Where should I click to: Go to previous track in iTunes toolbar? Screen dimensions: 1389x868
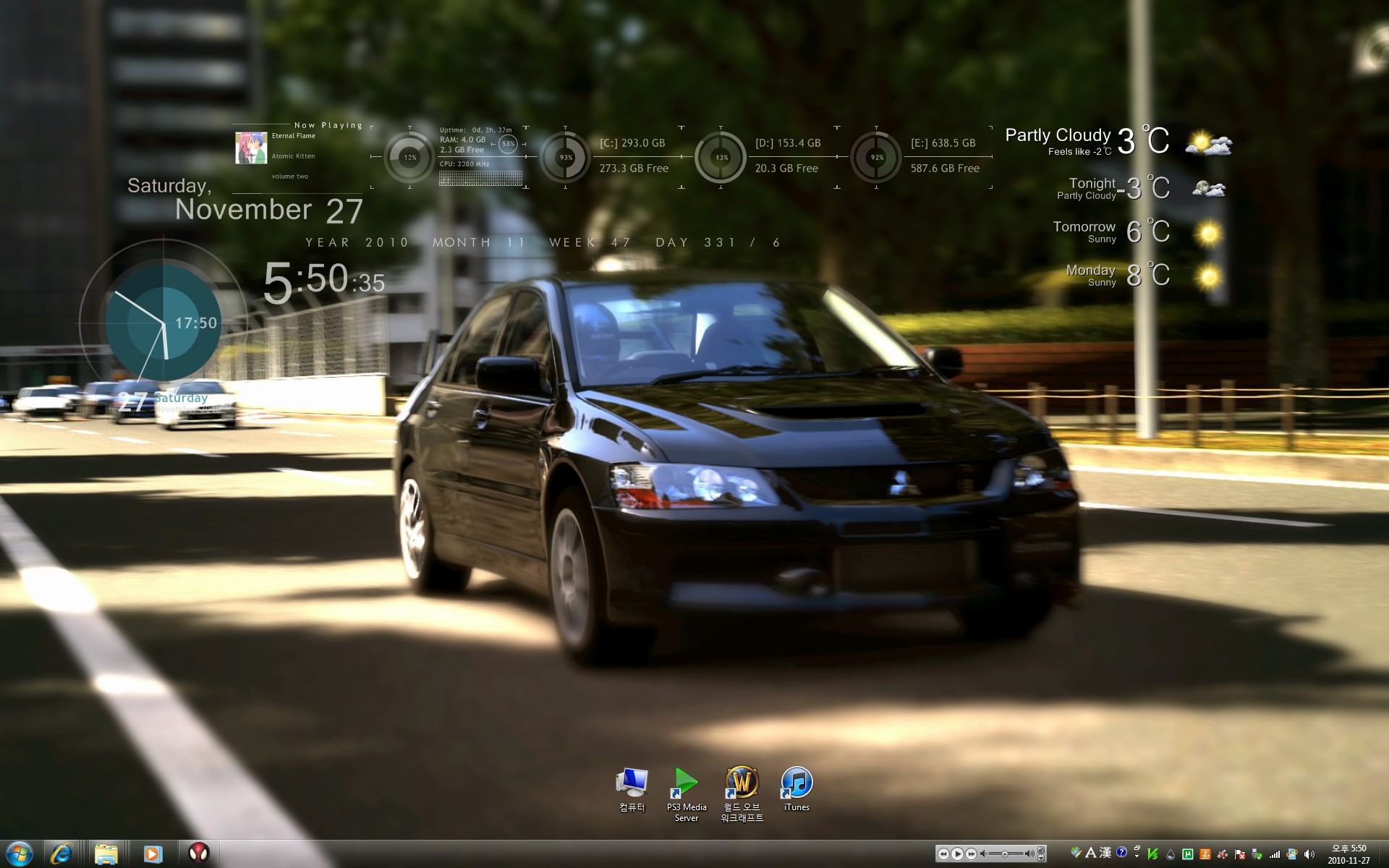point(943,854)
